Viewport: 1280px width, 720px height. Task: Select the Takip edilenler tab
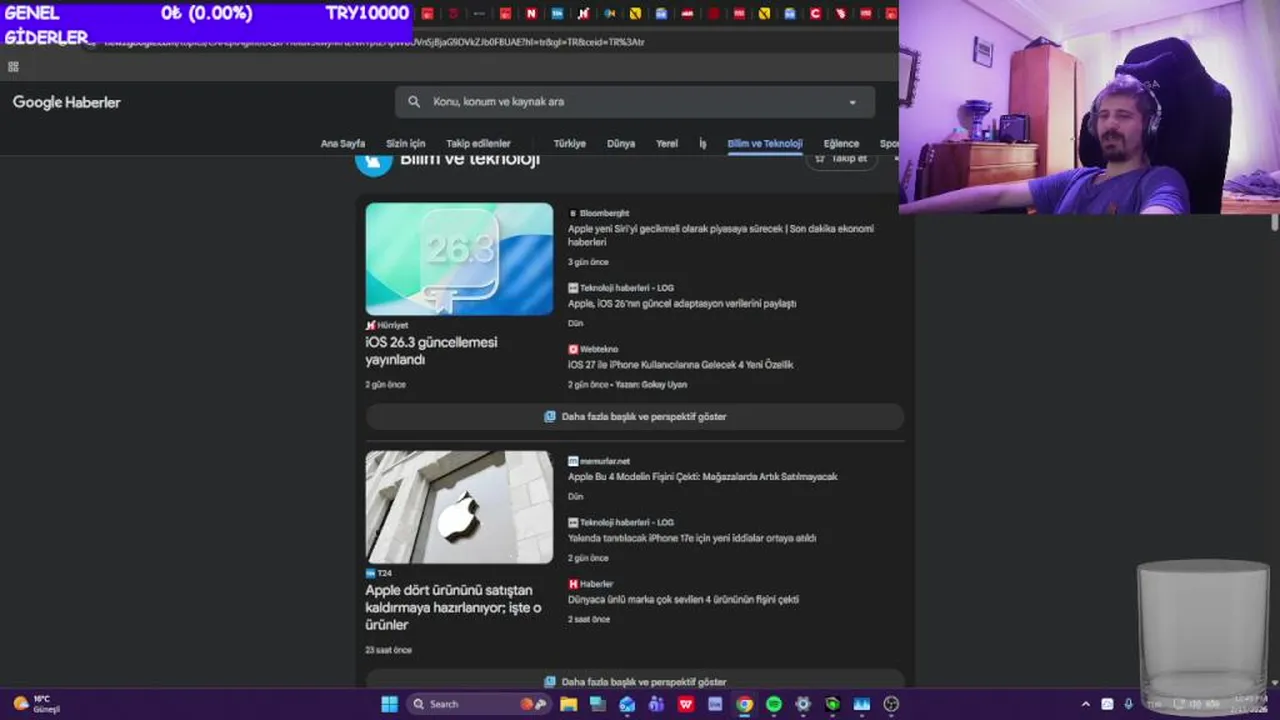tap(478, 143)
